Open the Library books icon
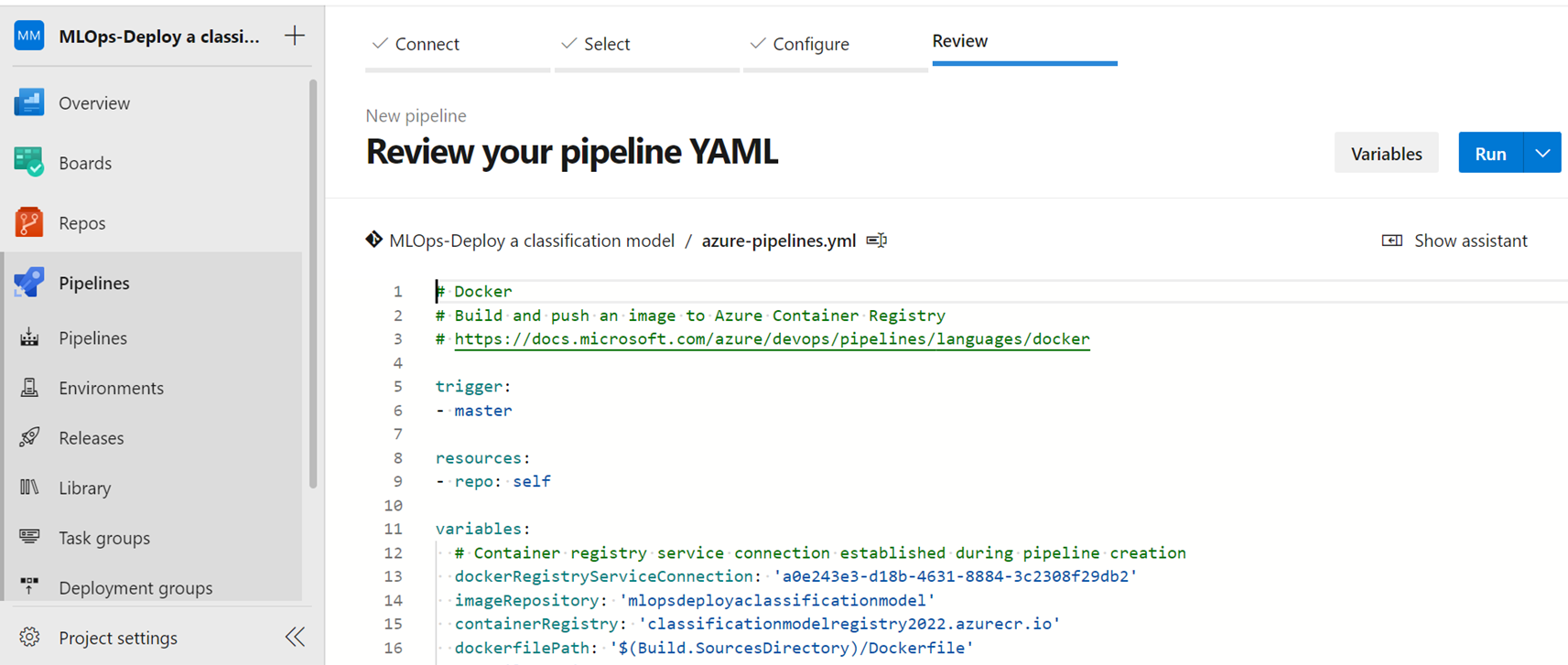Screen dimensions: 1568x665 pos(29,488)
